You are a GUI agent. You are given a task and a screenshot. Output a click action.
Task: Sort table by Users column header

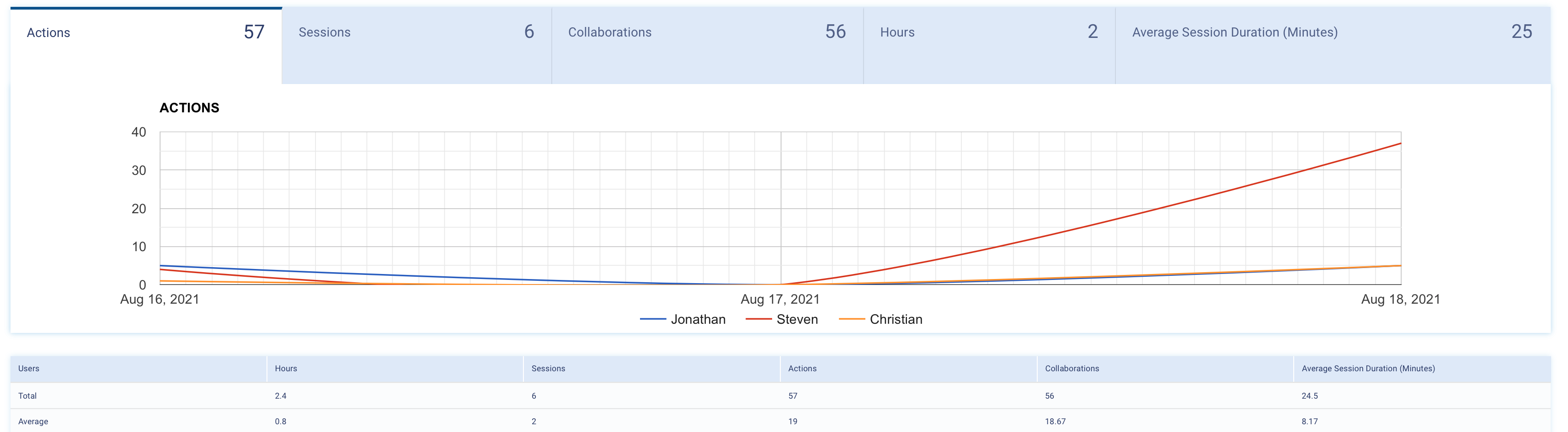click(x=29, y=369)
